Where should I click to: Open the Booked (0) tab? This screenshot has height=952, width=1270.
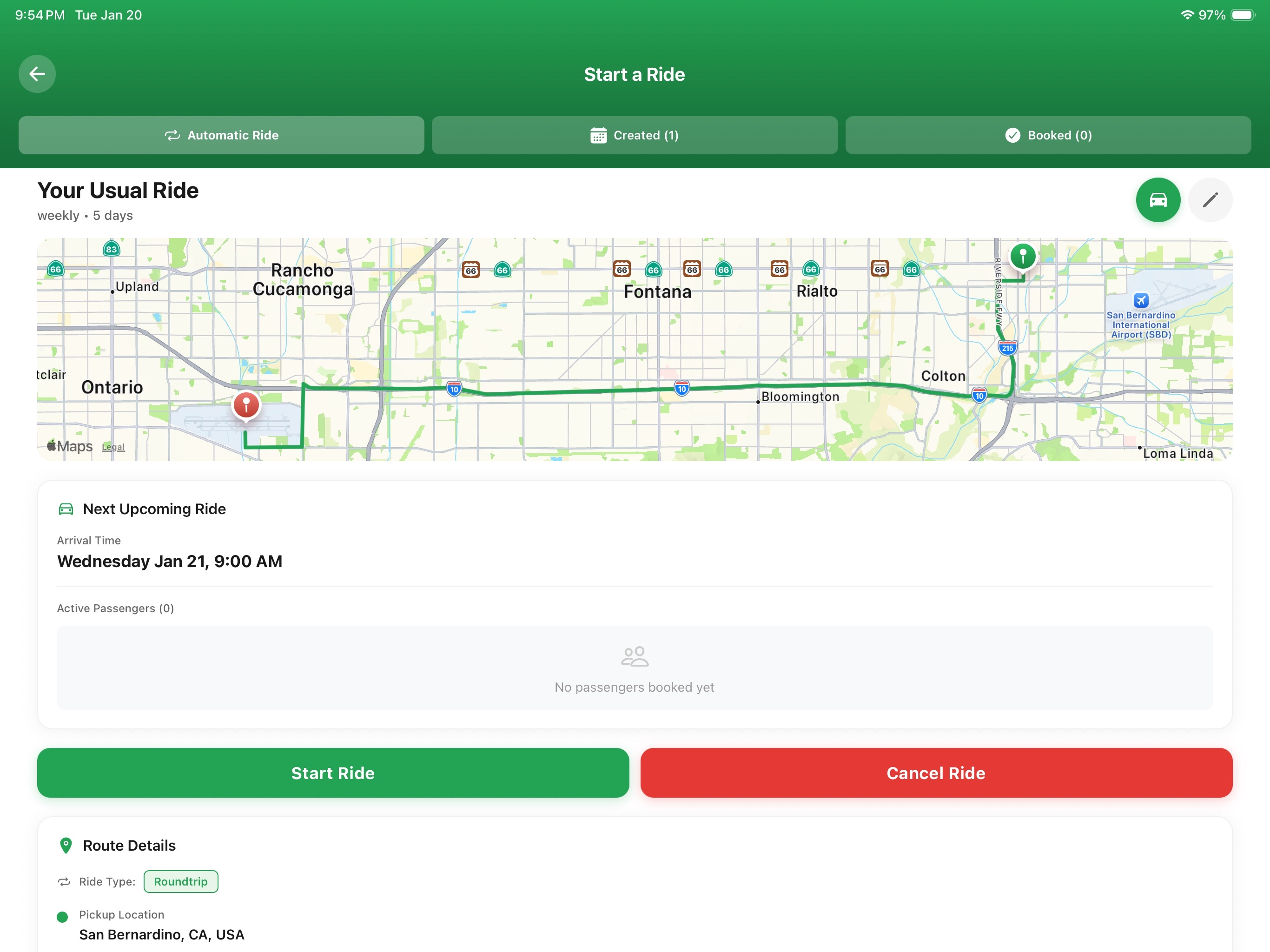pyautogui.click(x=1048, y=136)
